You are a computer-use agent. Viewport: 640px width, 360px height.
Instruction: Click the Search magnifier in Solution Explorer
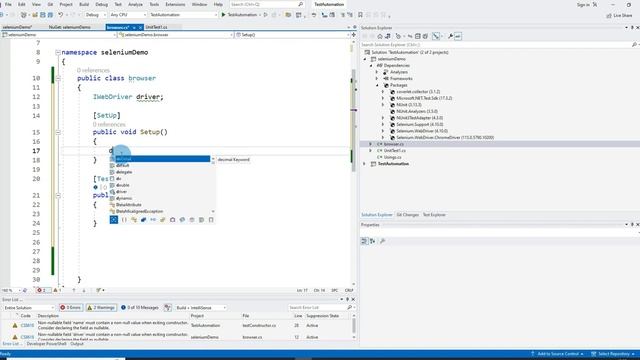(x=634, y=44)
